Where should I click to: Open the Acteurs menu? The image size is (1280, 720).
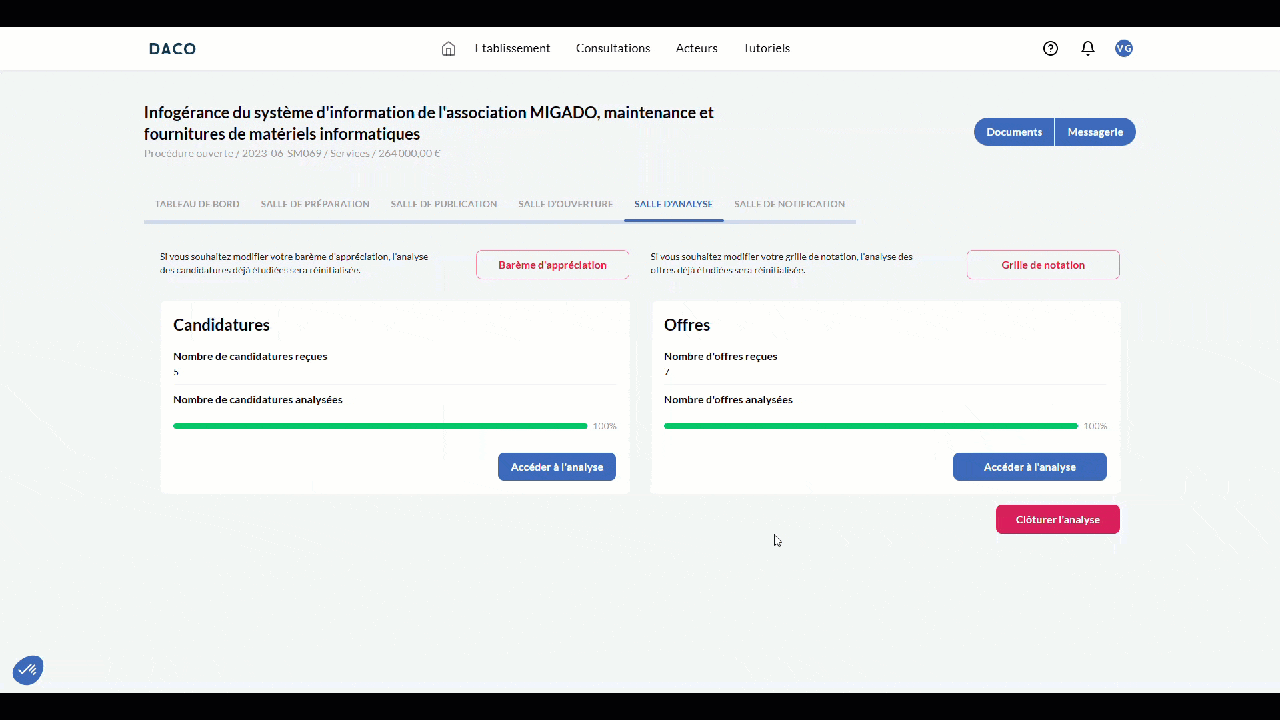click(x=696, y=48)
